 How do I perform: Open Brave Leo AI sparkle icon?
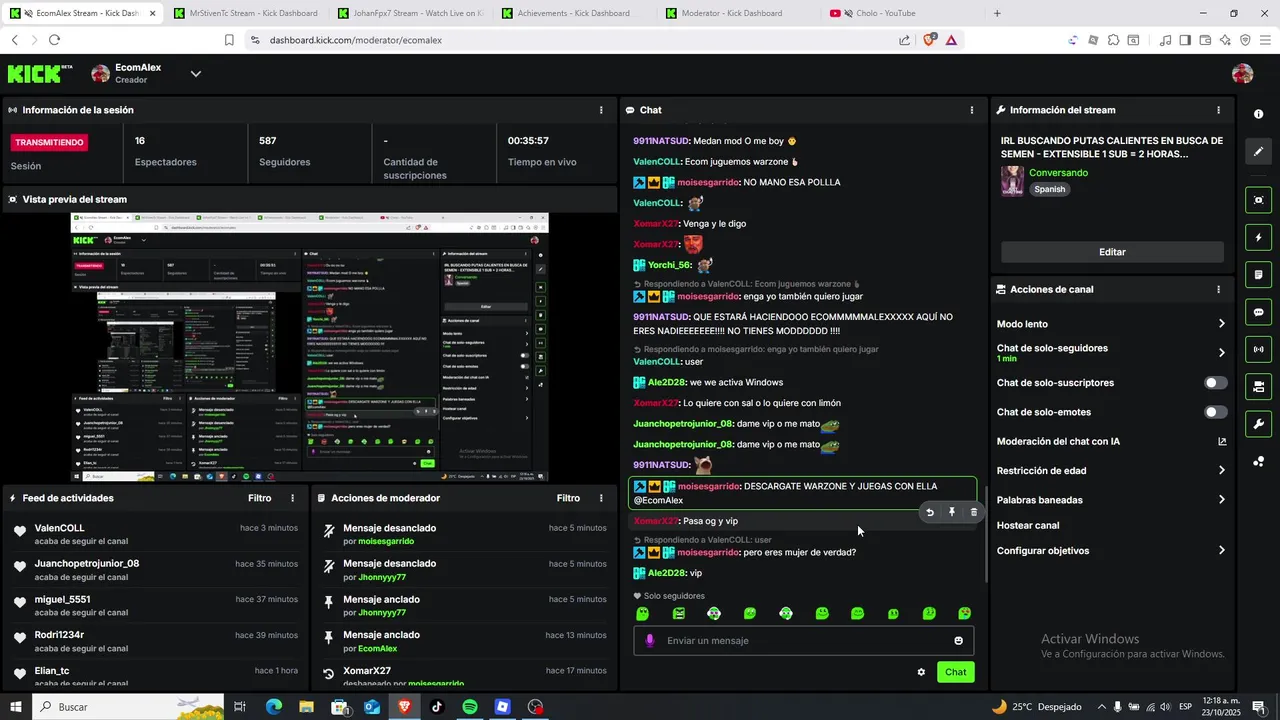[1225, 40]
